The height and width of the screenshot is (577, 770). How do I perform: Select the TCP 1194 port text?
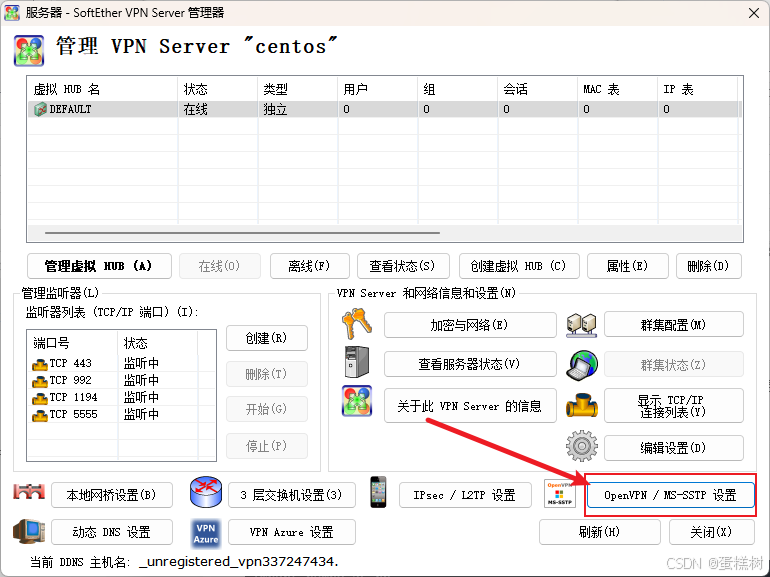pos(73,397)
